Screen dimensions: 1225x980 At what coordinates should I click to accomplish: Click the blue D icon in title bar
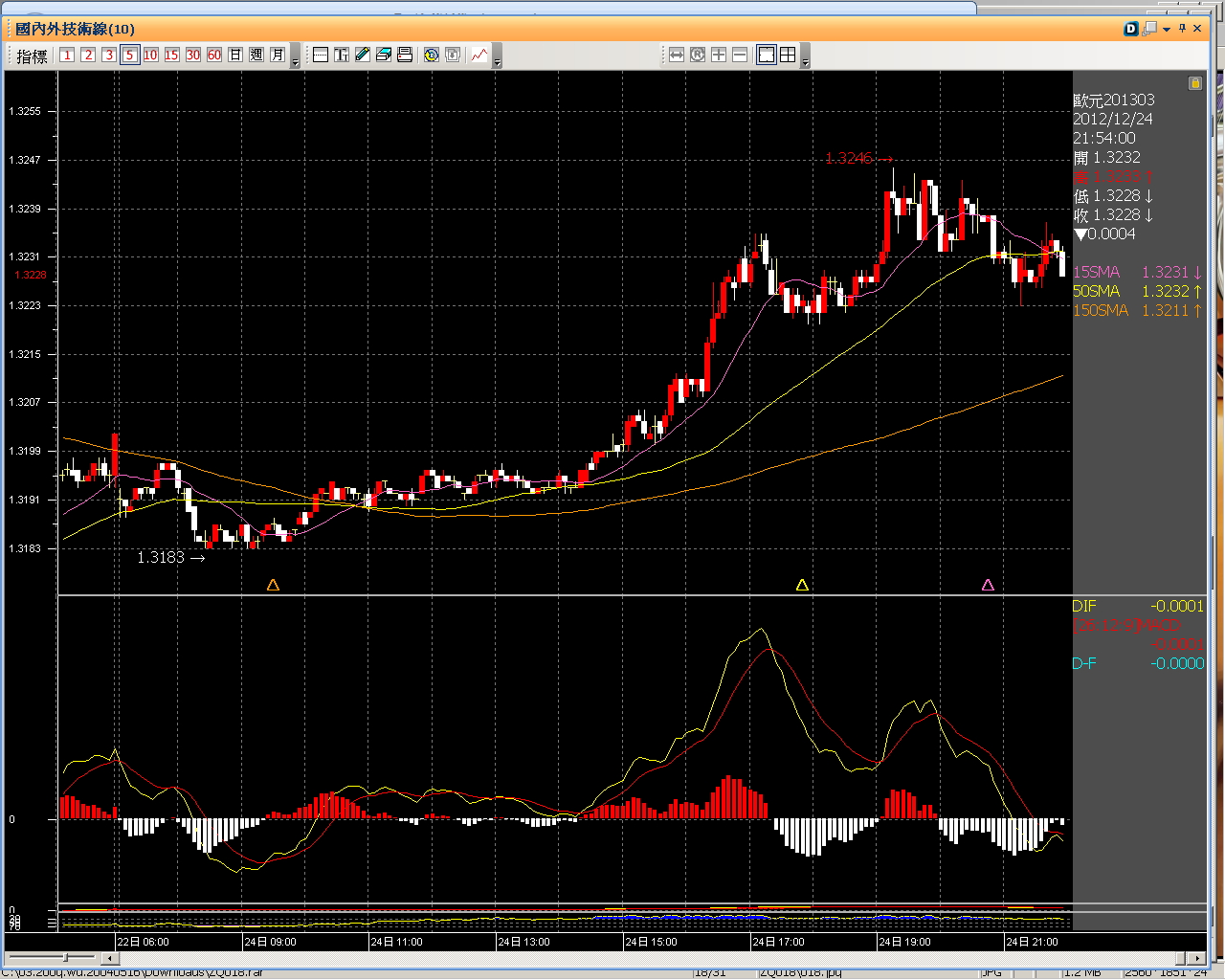click(1131, 29)
